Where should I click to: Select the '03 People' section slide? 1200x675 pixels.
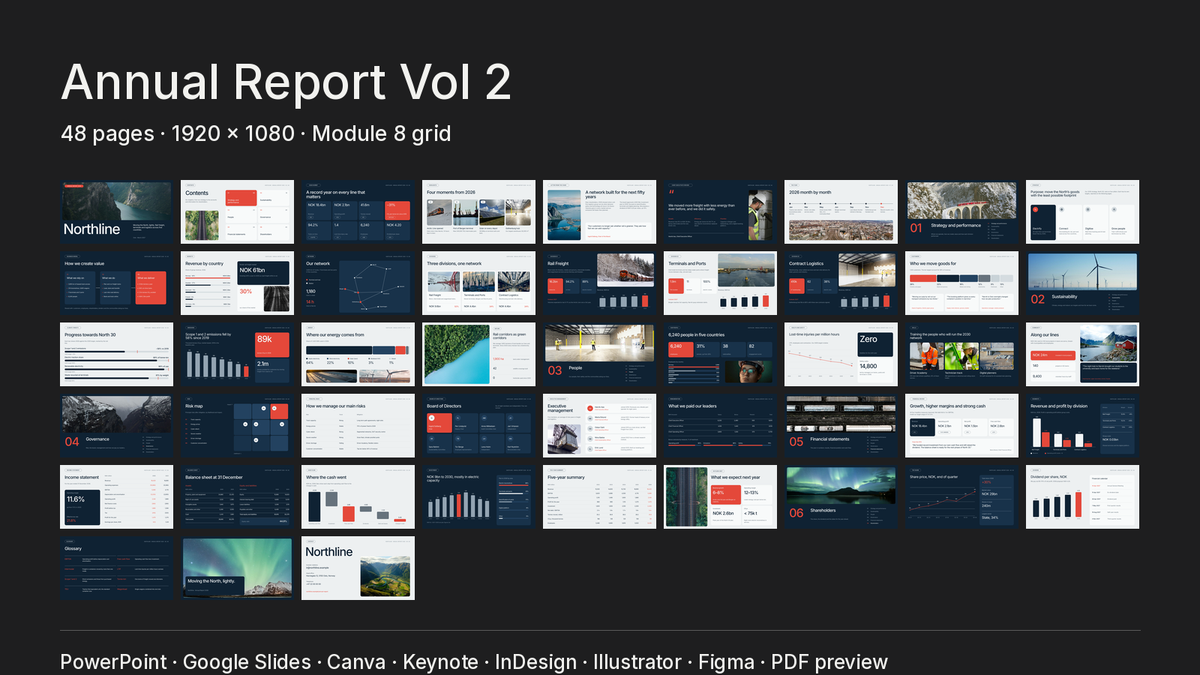pyautogui.click(x=600, y=354)
